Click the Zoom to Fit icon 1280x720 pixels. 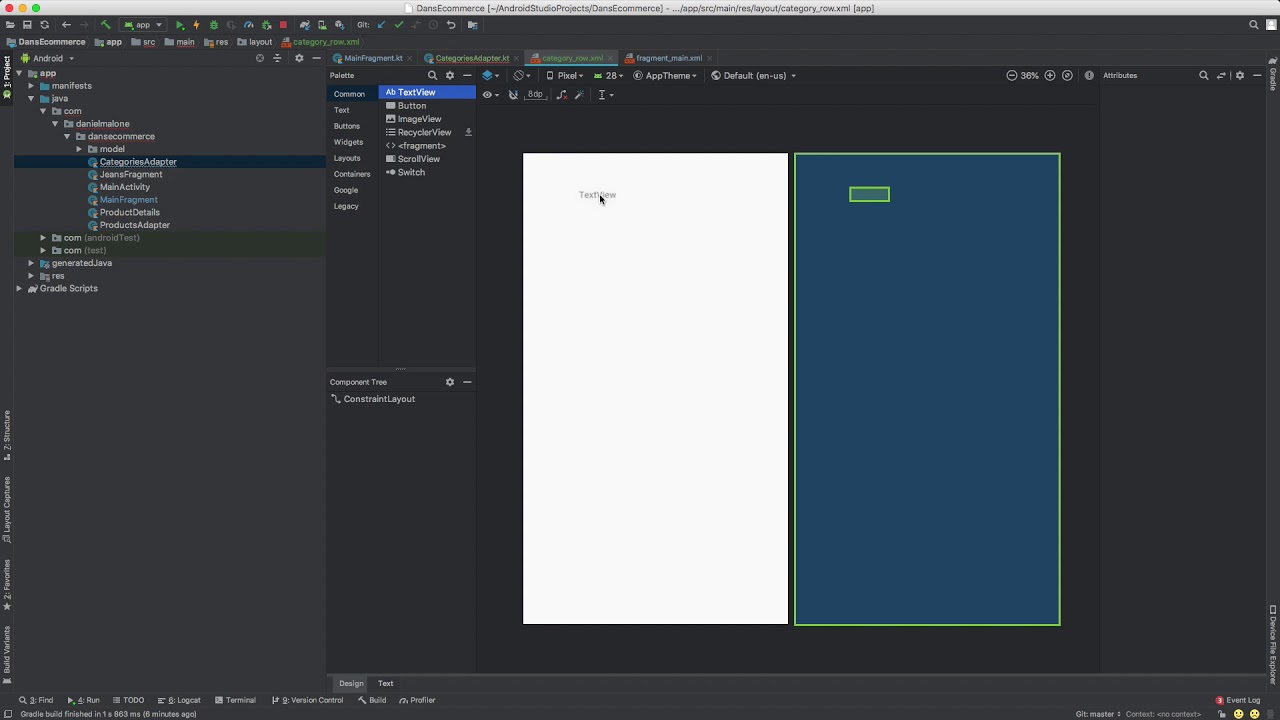(x=1067, y=75)
